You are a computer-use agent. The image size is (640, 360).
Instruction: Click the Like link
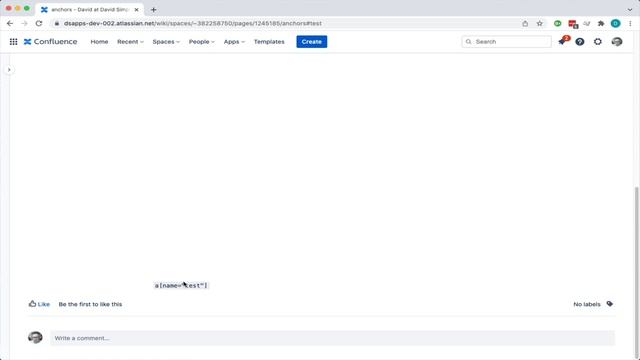click(x=44, y=304)
